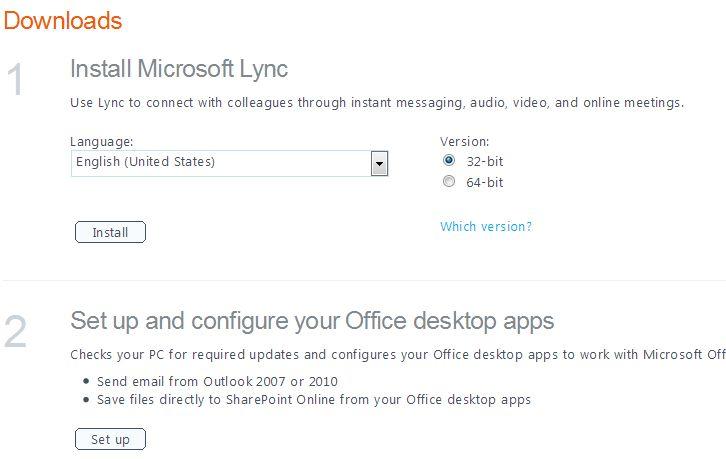
Task: Open the Which version? help link
Action: (486, 226)
